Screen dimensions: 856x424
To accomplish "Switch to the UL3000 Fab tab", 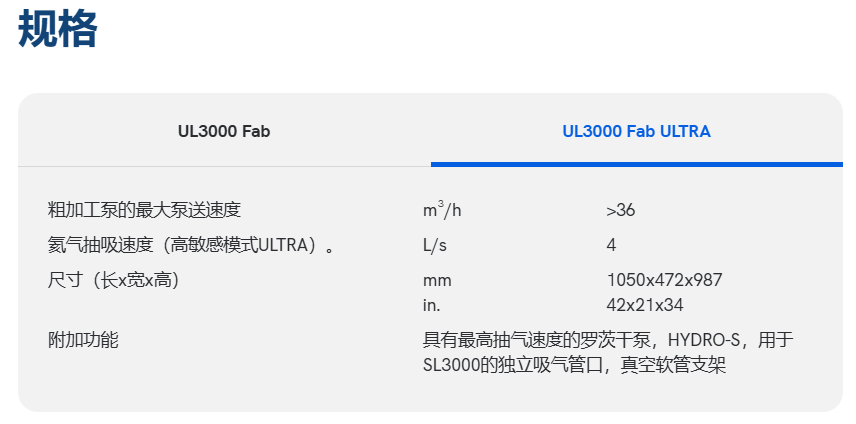I will coord(224,131).
